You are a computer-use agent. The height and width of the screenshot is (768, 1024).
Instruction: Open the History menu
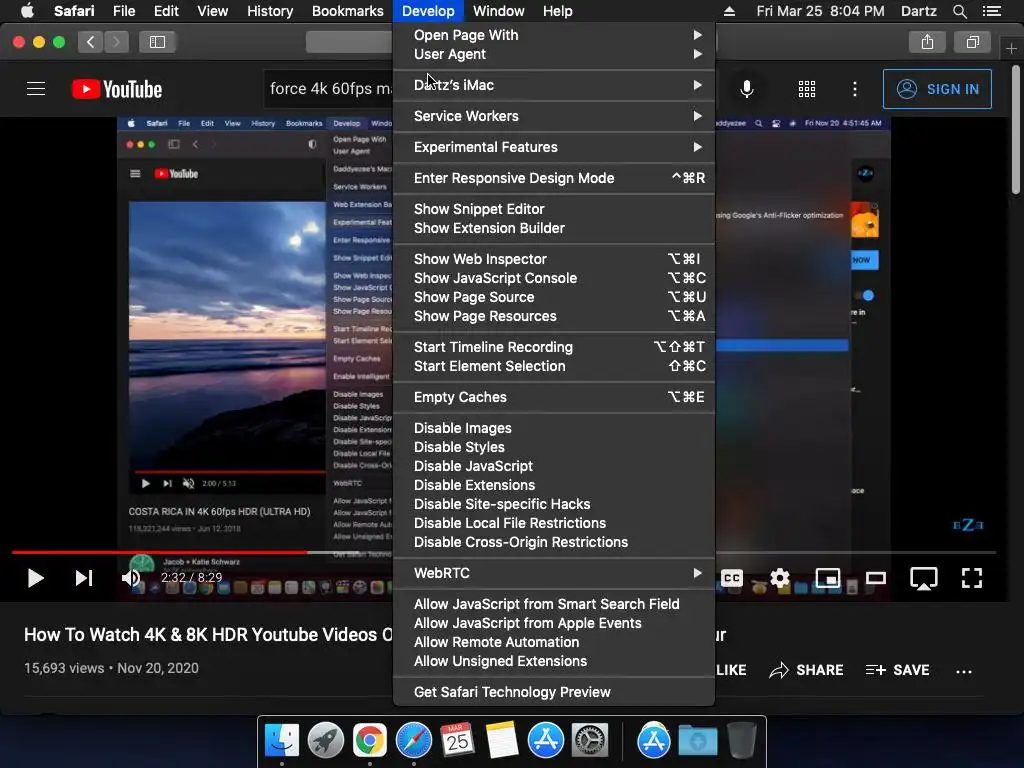[x=270, y=11]
